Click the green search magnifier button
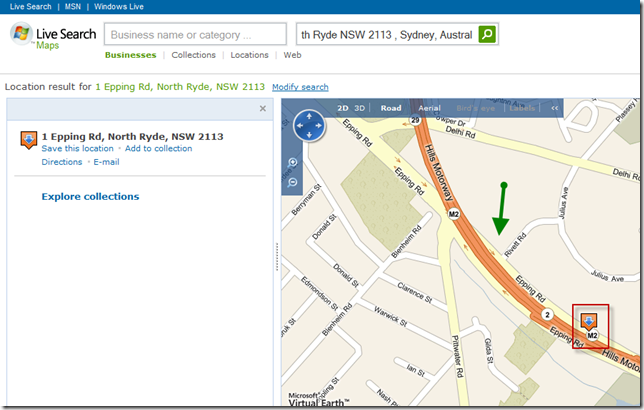The image size is (644, 410). (487, 34)
